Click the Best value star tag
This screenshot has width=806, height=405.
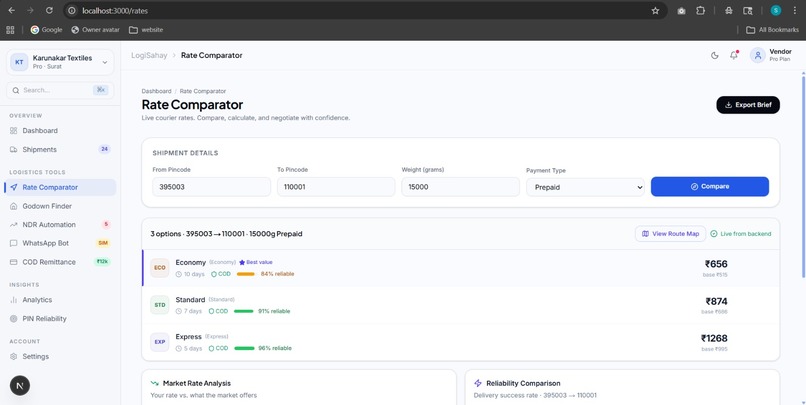pos(255,262)
